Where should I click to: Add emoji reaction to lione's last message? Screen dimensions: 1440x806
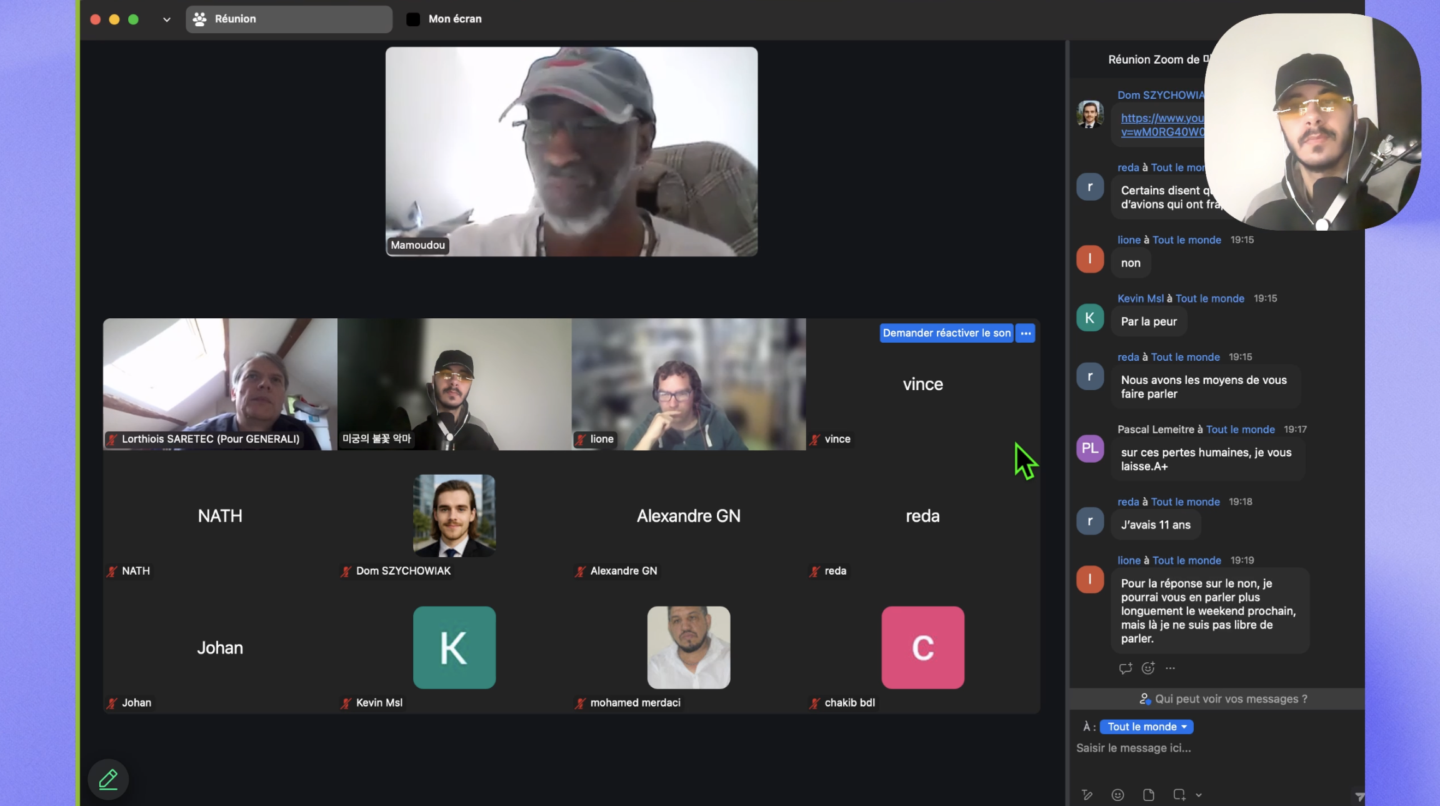click(1148, 668)
